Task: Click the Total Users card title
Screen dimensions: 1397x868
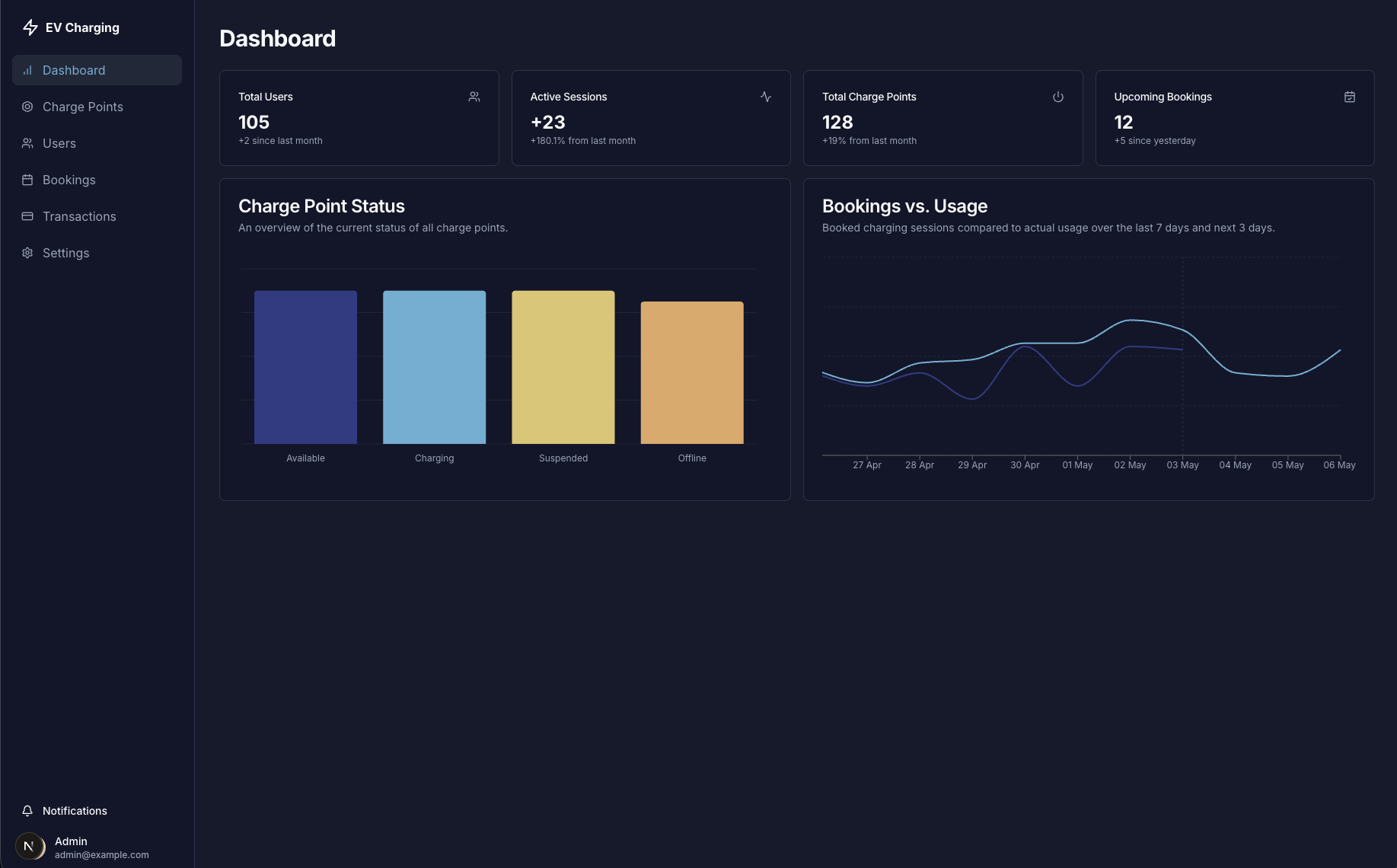Action: click(266, 97)
